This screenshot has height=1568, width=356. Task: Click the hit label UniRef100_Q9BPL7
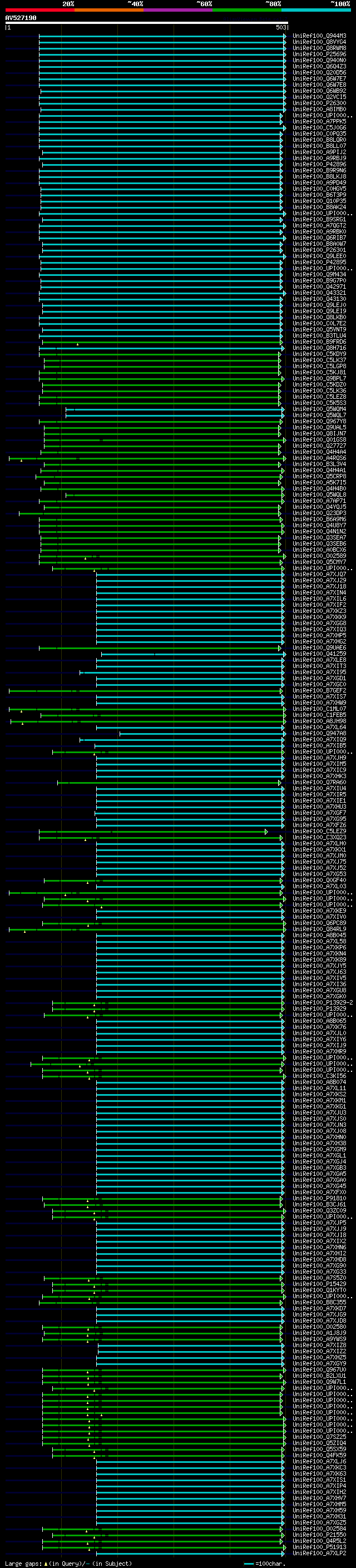[x=319, y=378]
